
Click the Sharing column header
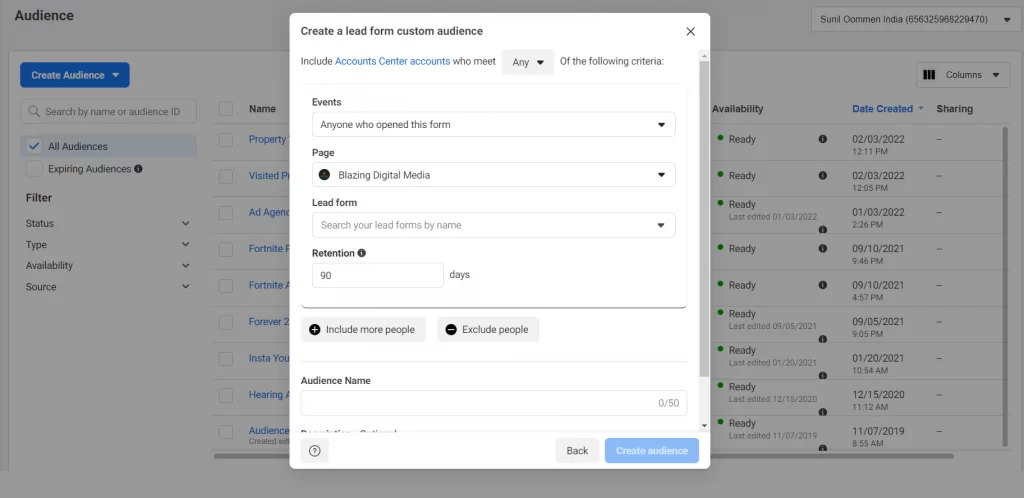click(954, 109)
